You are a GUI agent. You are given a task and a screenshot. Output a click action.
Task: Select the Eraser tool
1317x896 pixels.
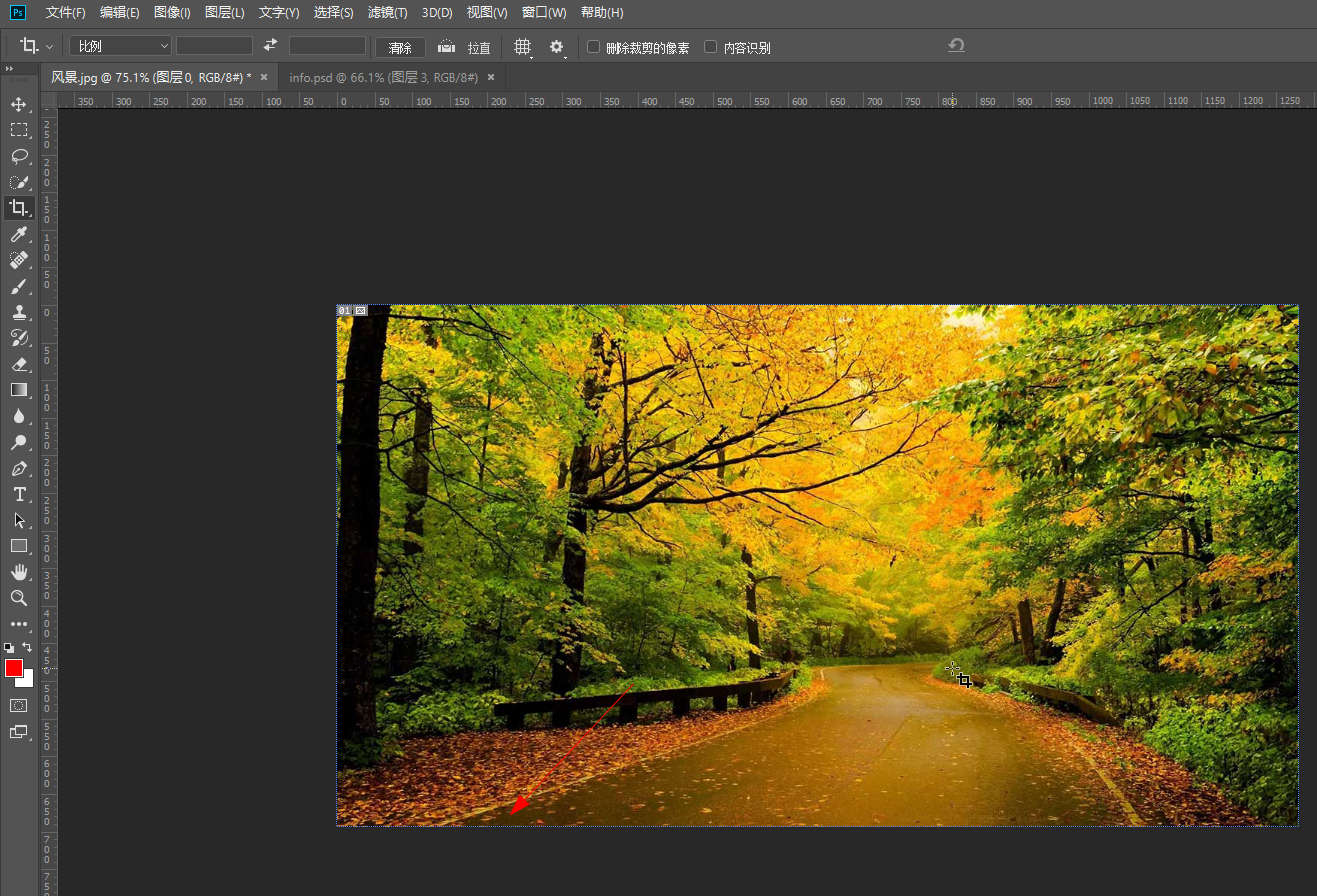pyautogui.click(x=18, y=364)
